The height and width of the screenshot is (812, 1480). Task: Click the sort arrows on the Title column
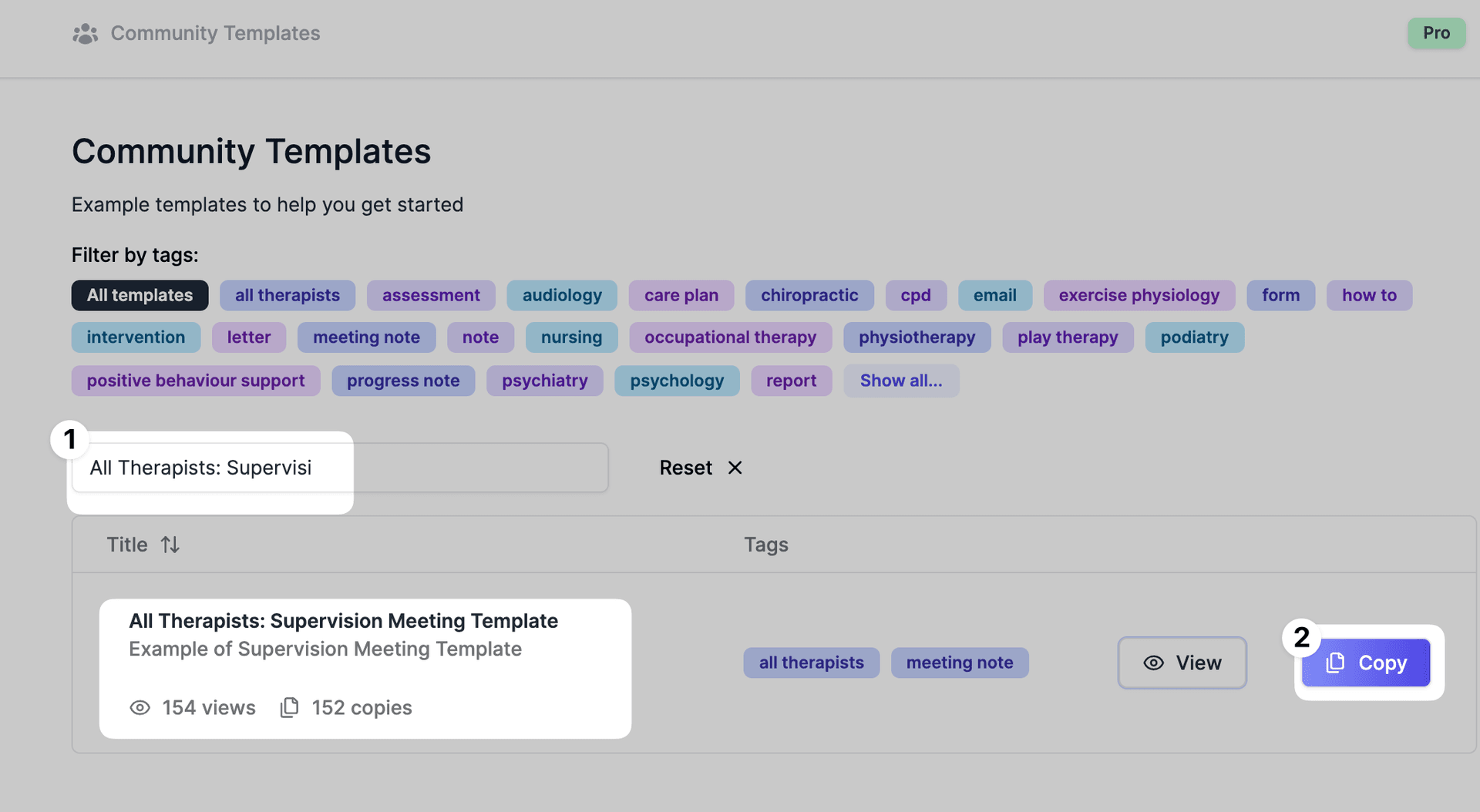170,545
